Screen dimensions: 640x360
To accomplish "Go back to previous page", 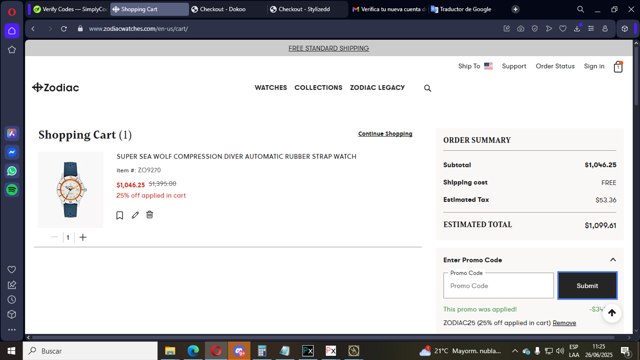I will point(33,29).
